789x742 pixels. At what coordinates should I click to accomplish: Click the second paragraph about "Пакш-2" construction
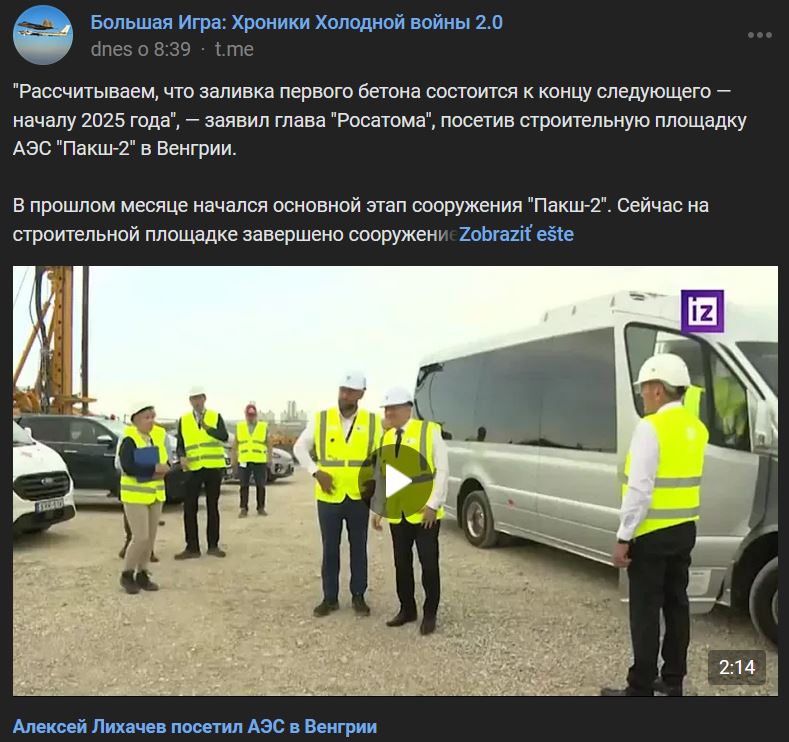pyautogui.click(x=361, y=220)
